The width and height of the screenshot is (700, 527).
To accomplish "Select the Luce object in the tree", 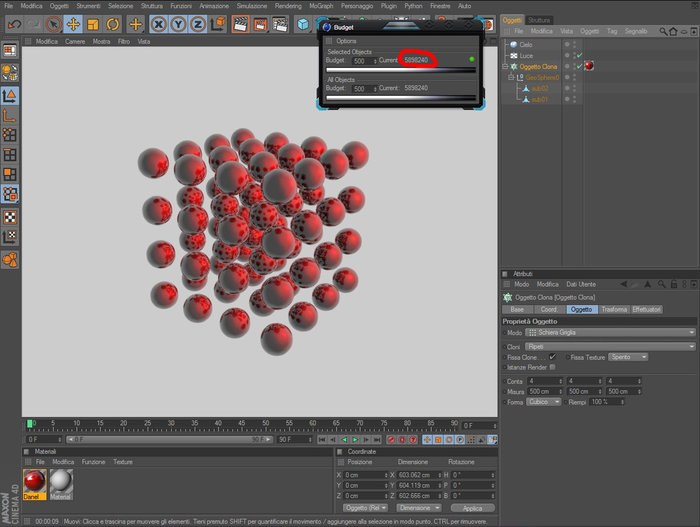I will click(526, 56).
